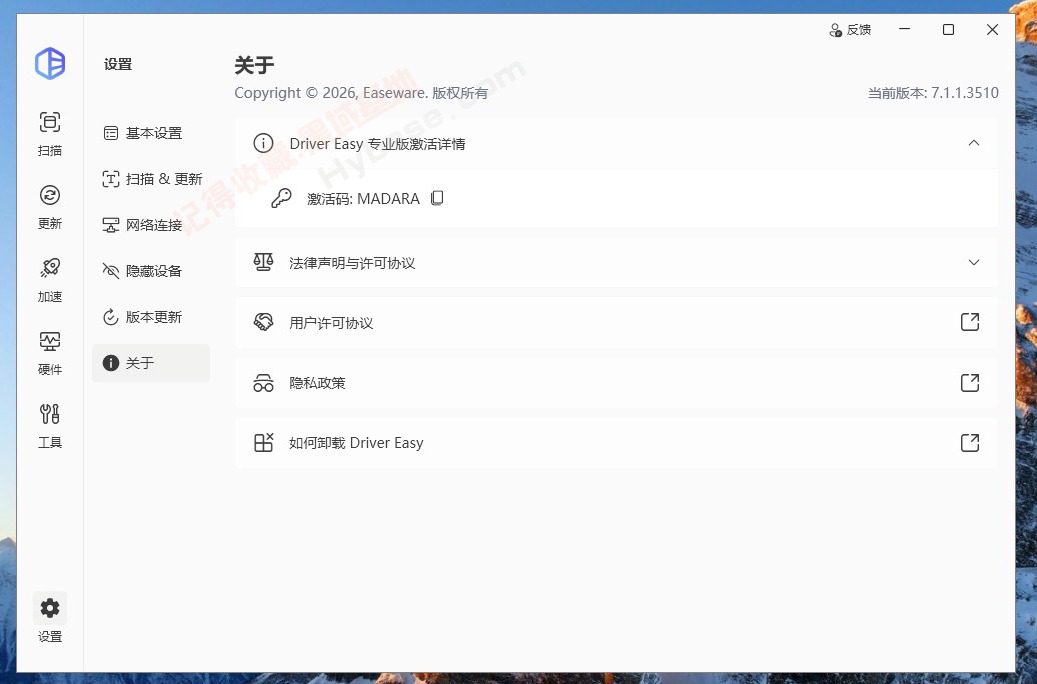
Task: Click the handshake icon beside 用户许可协议
Action: (263, 322)
